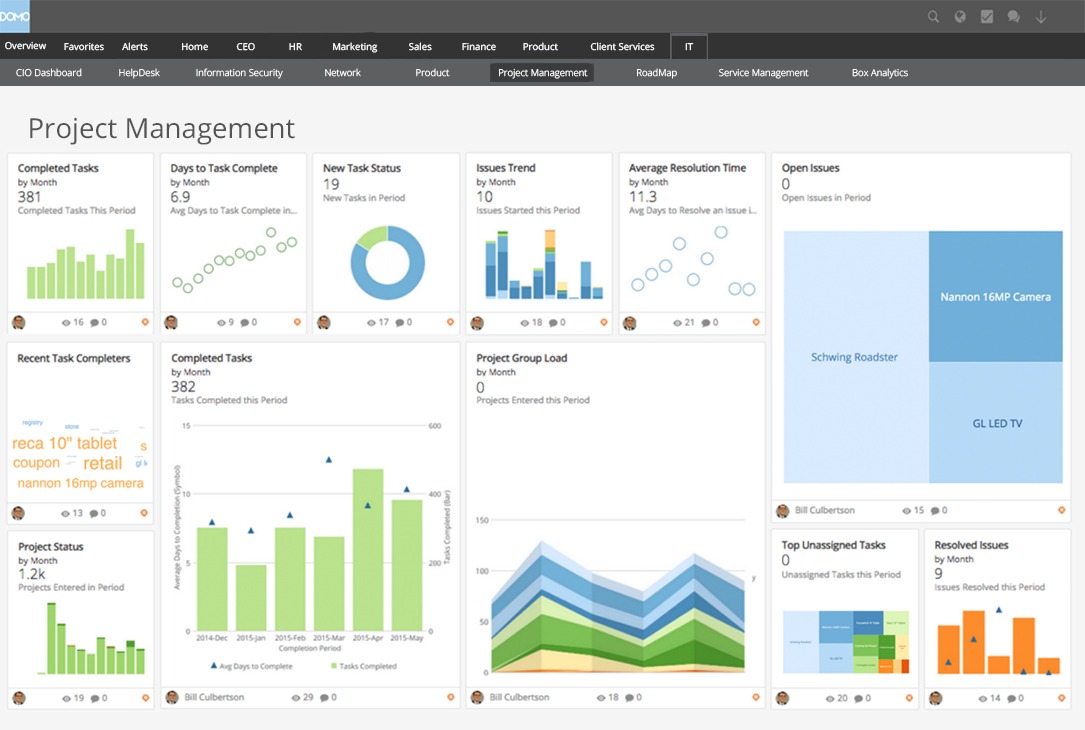The width and height of the screenshot is (1085, 730).
Task: Click "retail" in the word cloud
Action: tap(103, 463)
